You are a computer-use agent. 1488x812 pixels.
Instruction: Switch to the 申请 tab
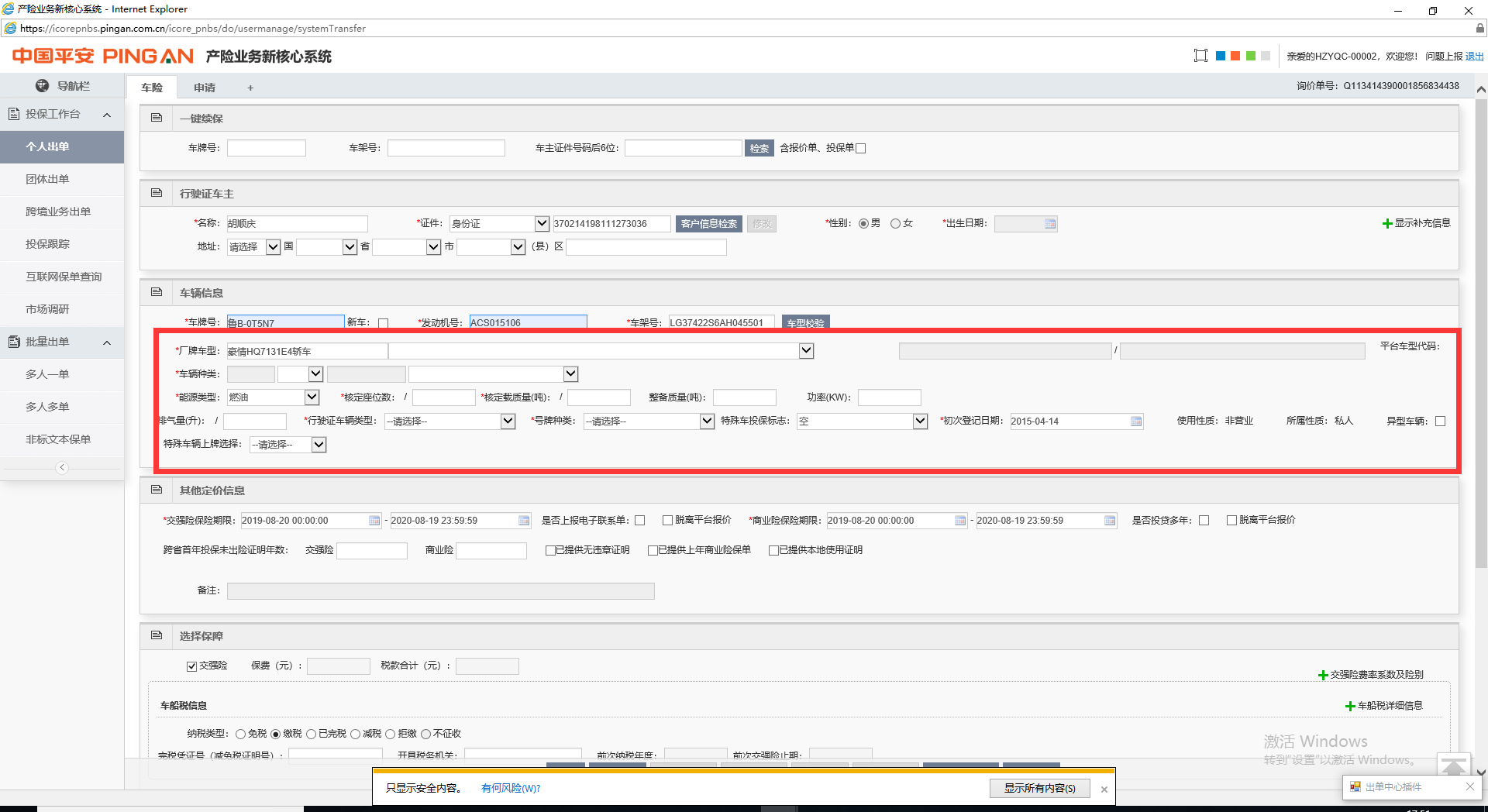tap(205, 88)
